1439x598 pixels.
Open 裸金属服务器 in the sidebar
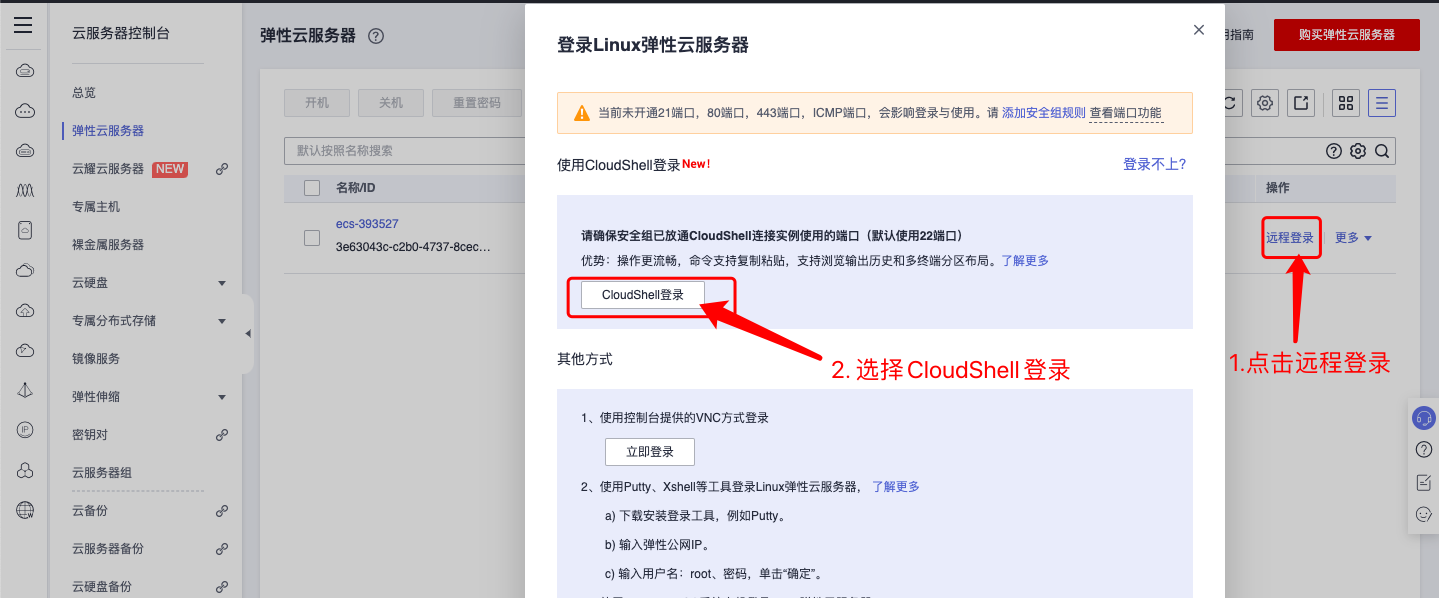pos(108,245)
